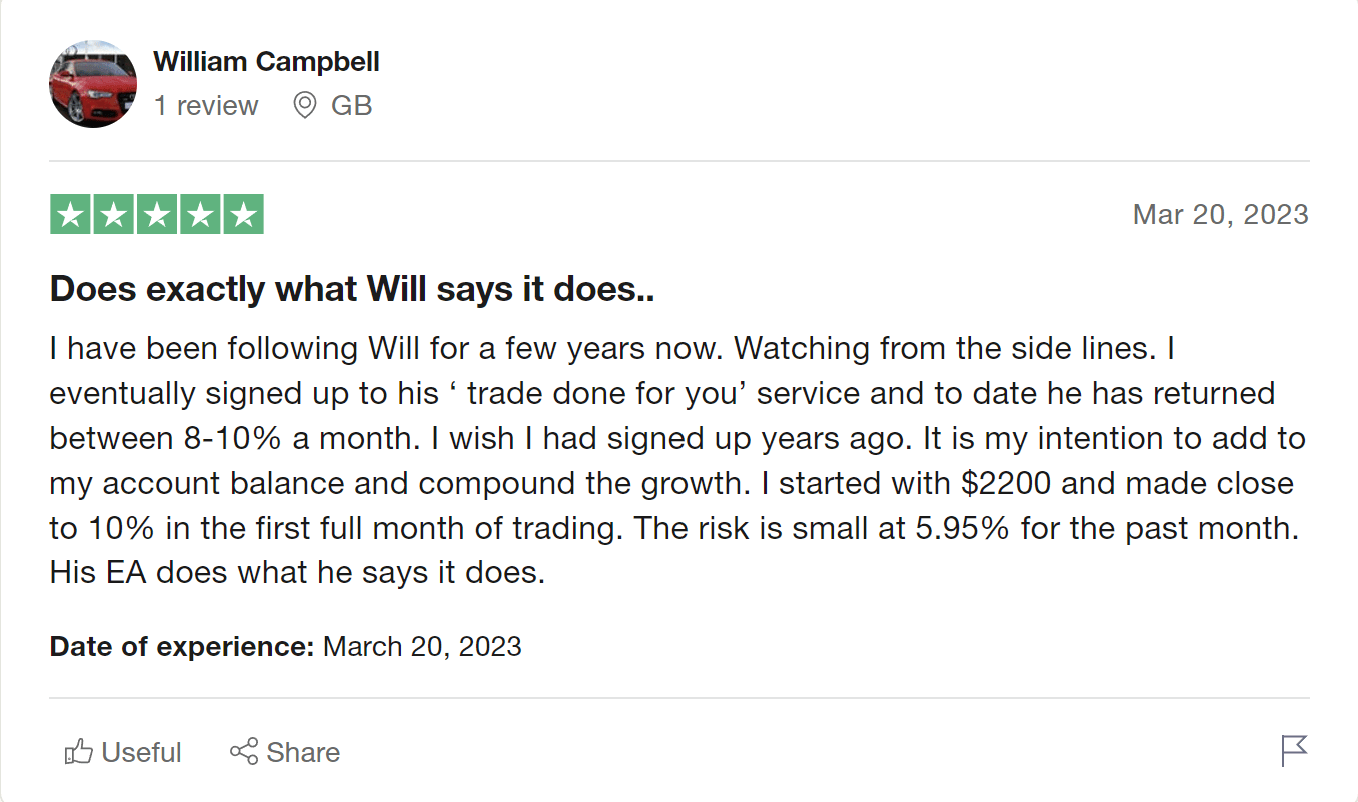Mark the review as Useful

point(123,752)
